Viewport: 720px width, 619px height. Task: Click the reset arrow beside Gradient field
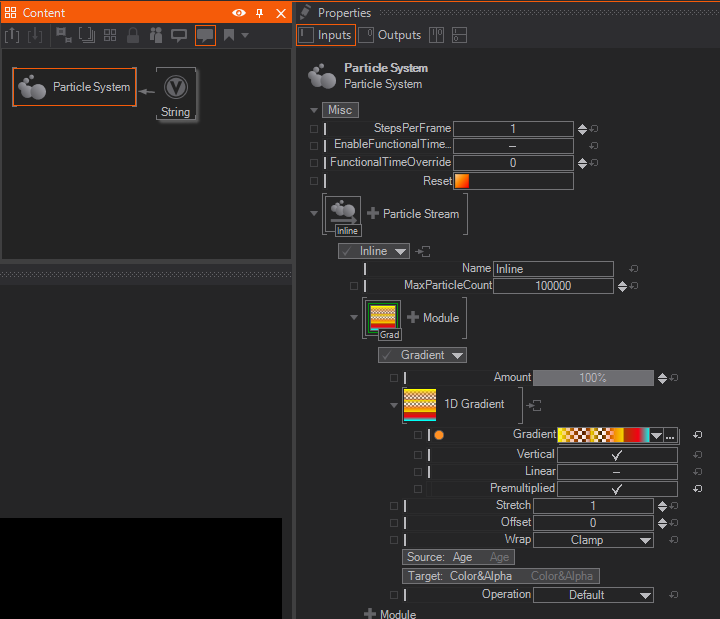697,435
